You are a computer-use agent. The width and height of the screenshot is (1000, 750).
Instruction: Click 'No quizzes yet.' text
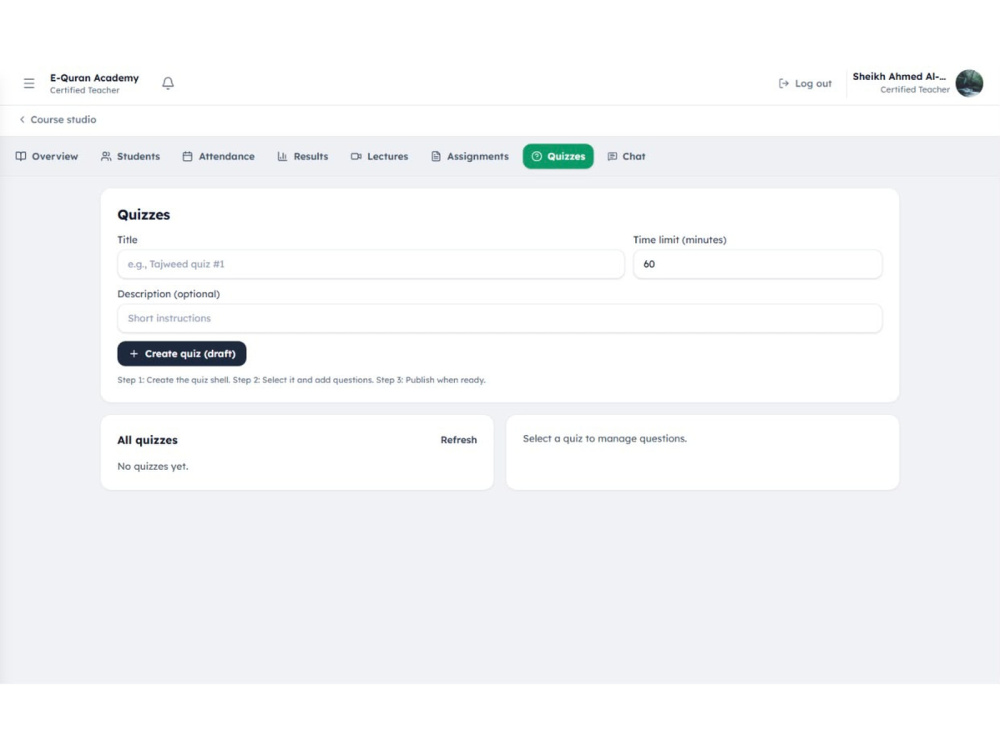click(152, 466)
